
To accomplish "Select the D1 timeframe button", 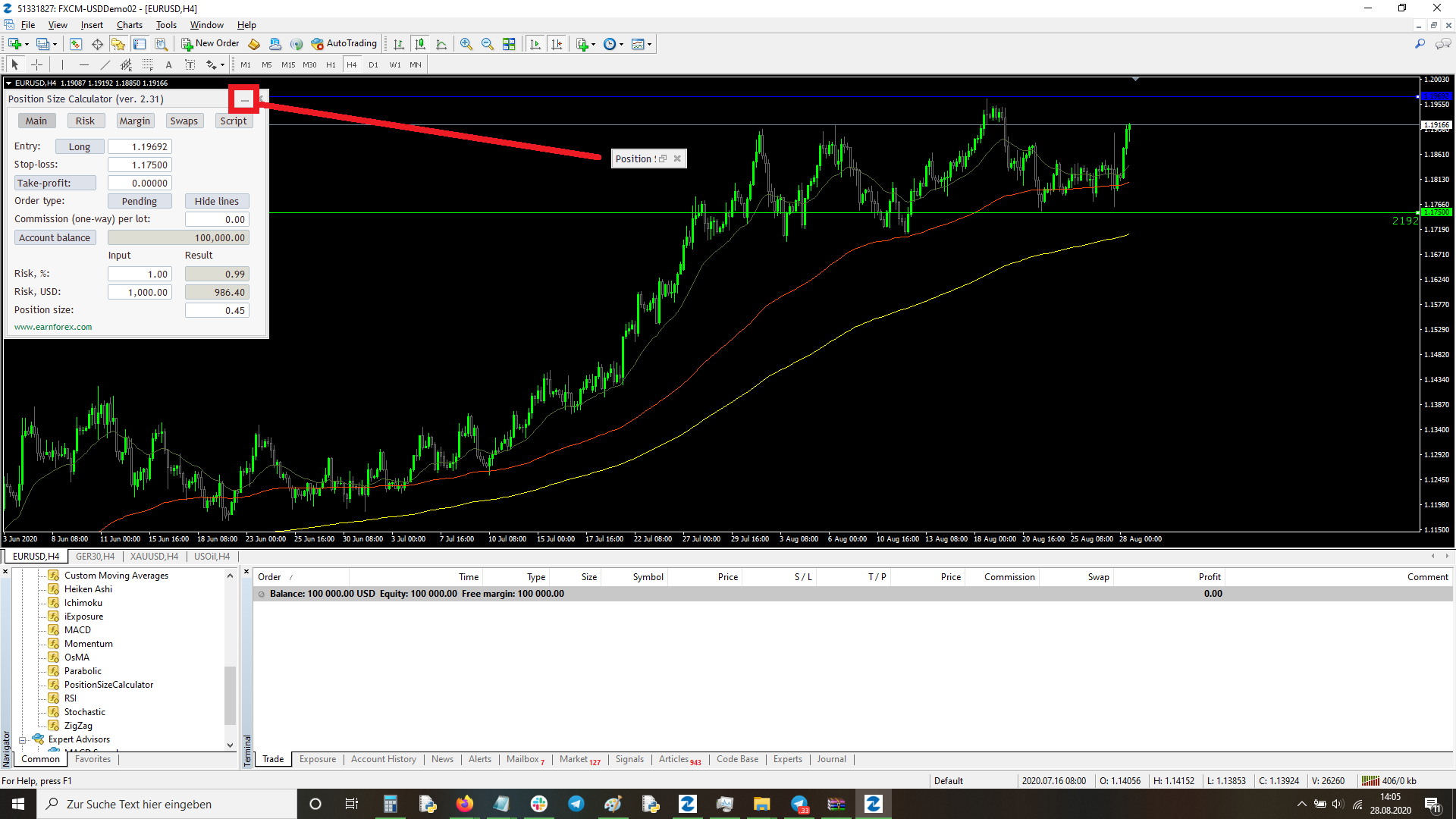I will point(373,65).
